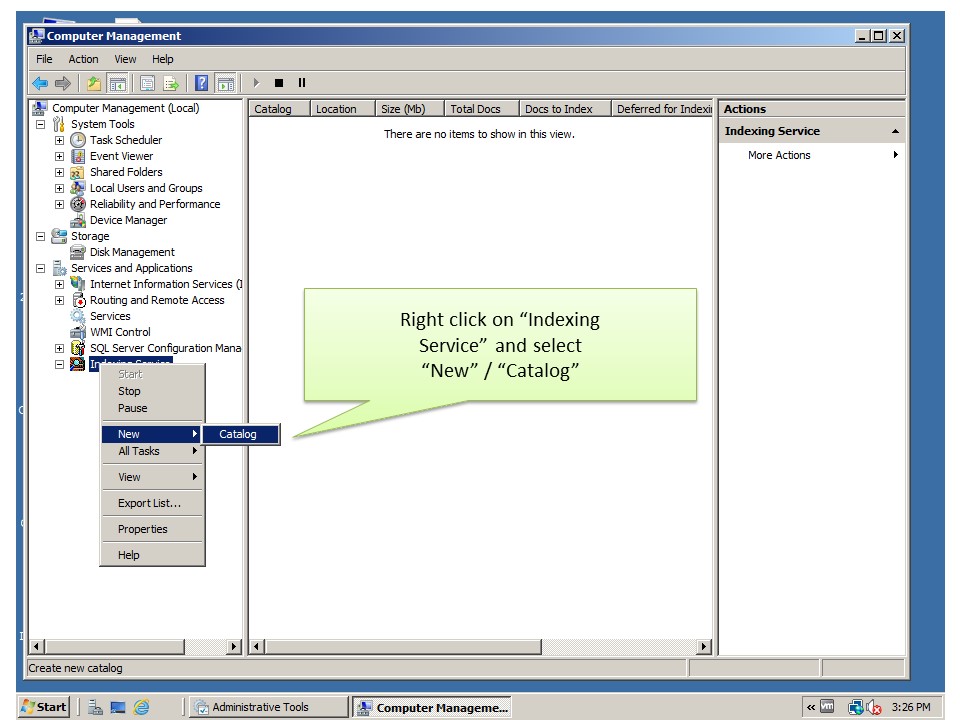Screen dimensions: 960x720
Task: Expand the Local Users and Groups node
Action: (x=59, y=188)
